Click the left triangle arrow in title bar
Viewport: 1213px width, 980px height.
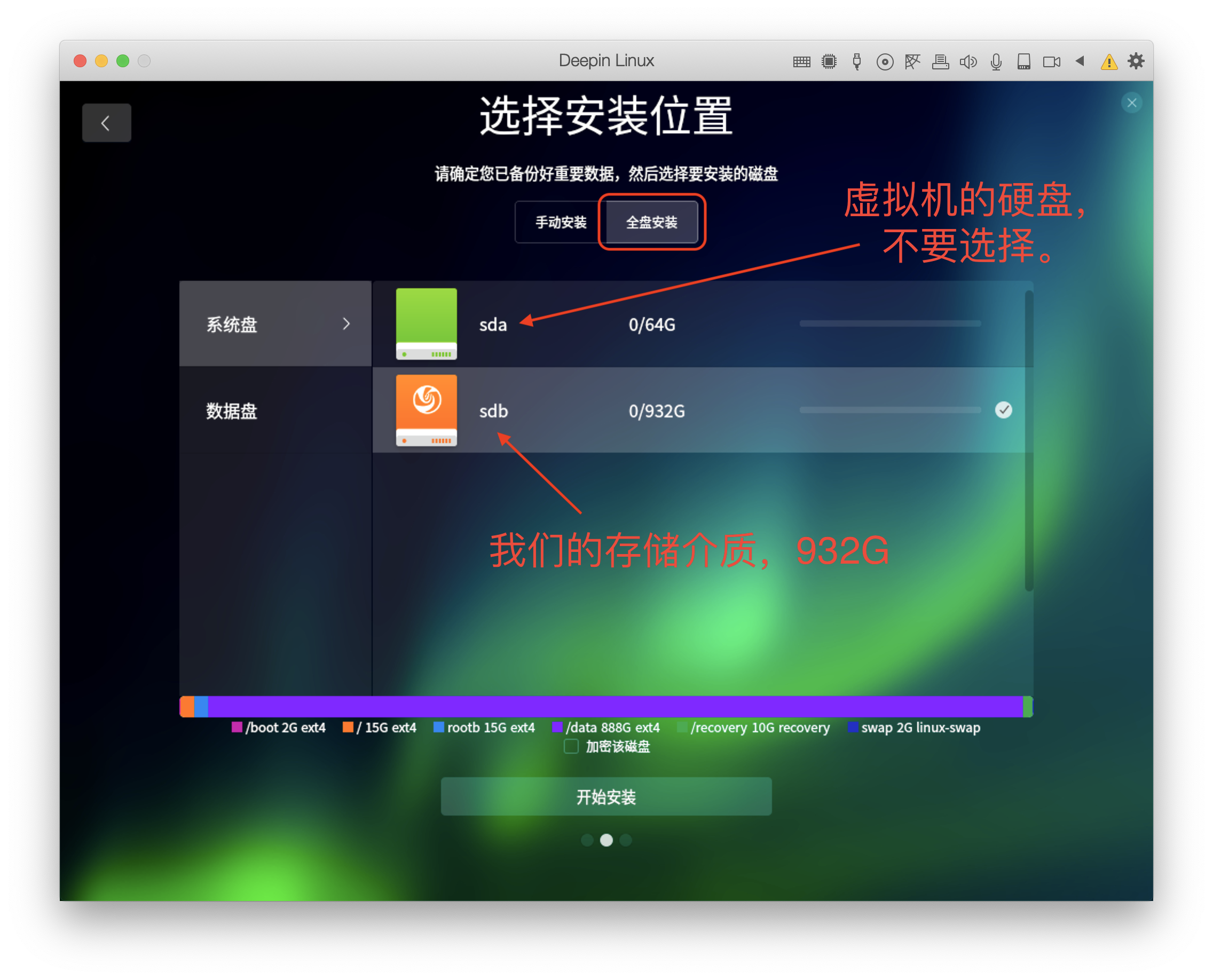1080,60
